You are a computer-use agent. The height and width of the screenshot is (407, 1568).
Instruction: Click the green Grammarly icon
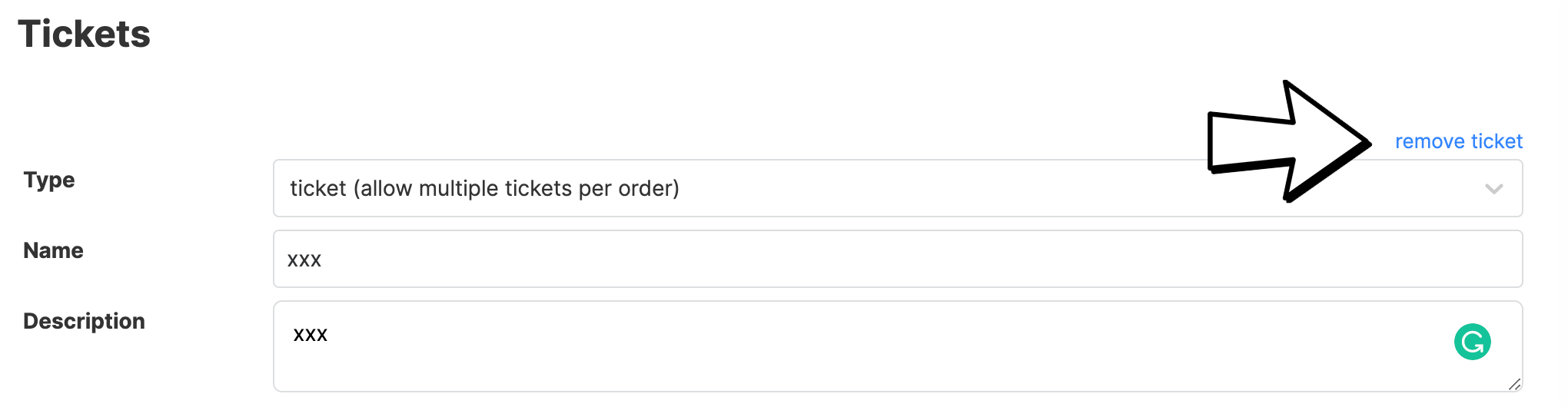1472,342
